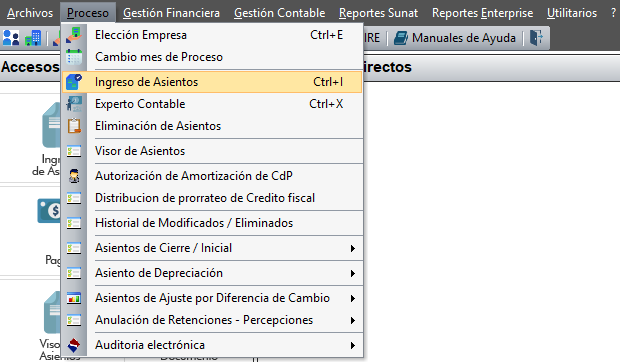620x362 pixels.
Task: Choose Visor de Asientos from the menu
Action: pyautogui.click(x=213, y=151)
